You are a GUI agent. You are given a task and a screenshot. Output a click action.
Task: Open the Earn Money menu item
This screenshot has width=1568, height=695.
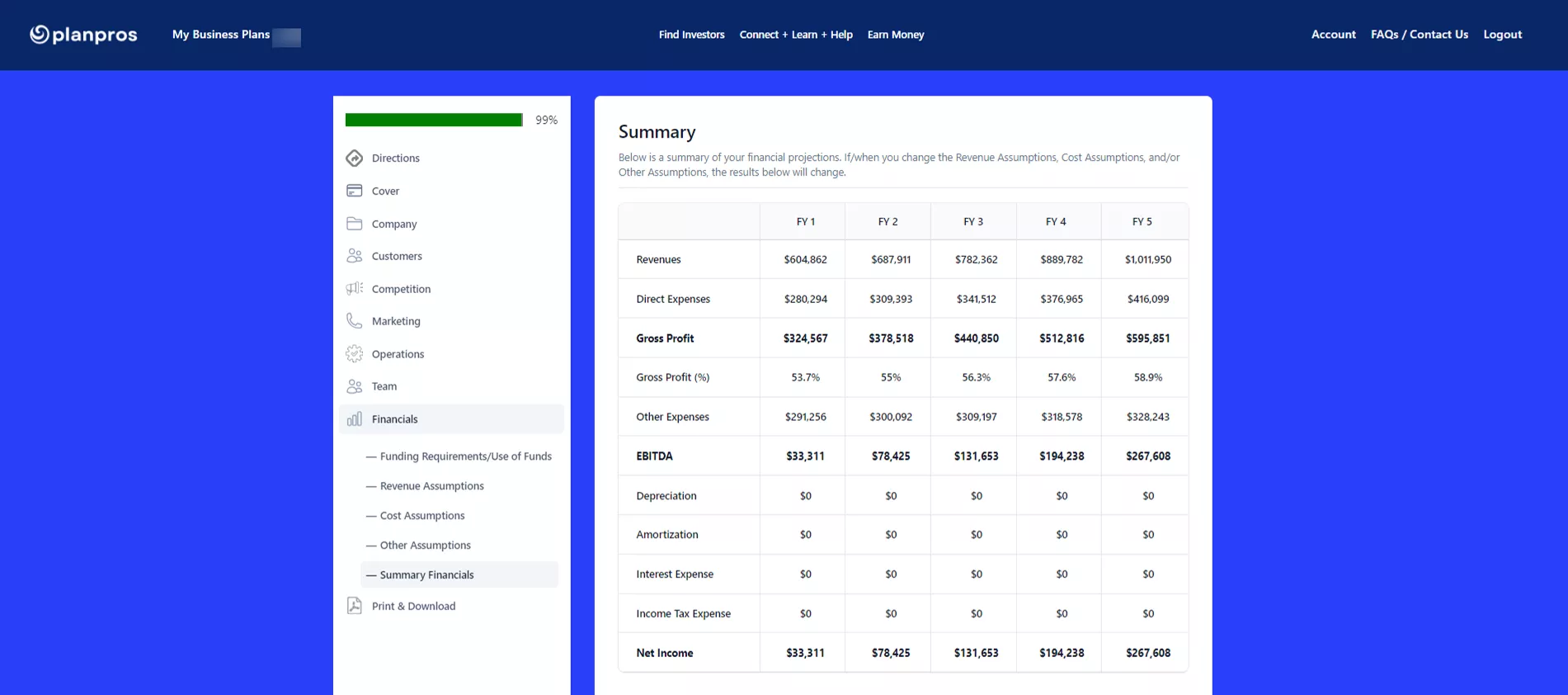click(895, 35)
